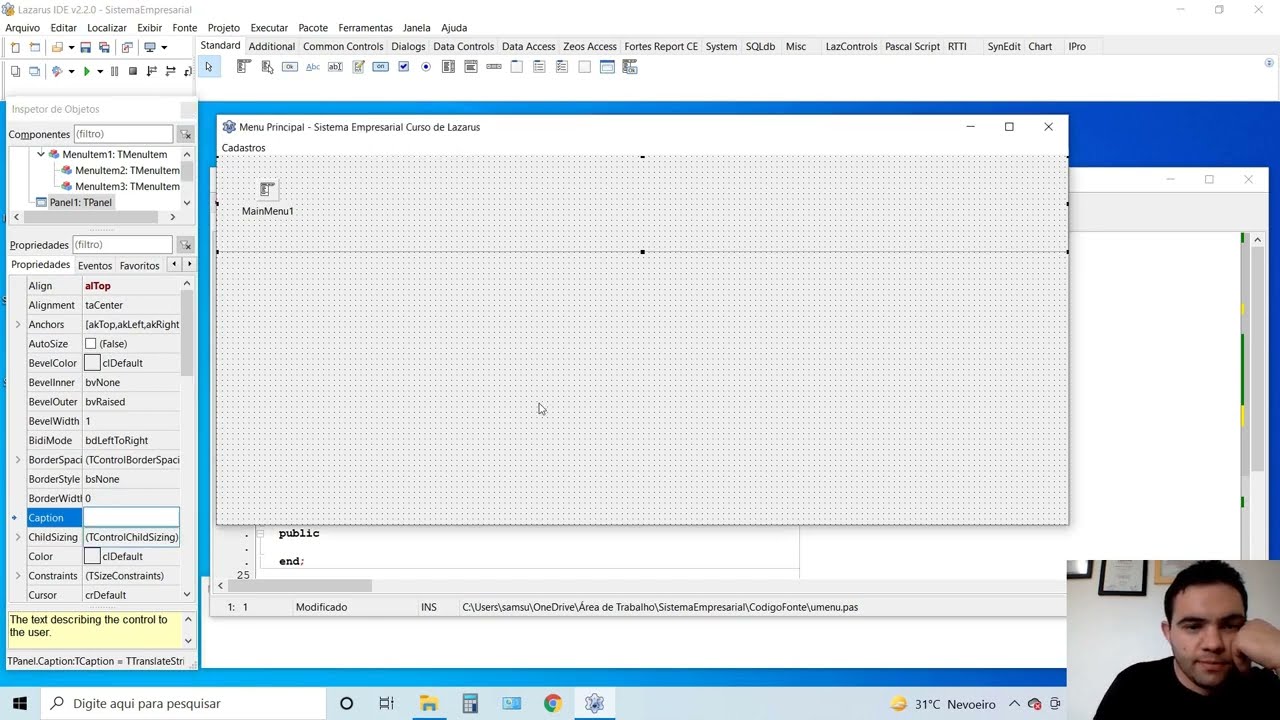Expand the ChildSizing property
Viewport: 1280px width, 720px height.
pyautogui.click(x=17, y=537)
